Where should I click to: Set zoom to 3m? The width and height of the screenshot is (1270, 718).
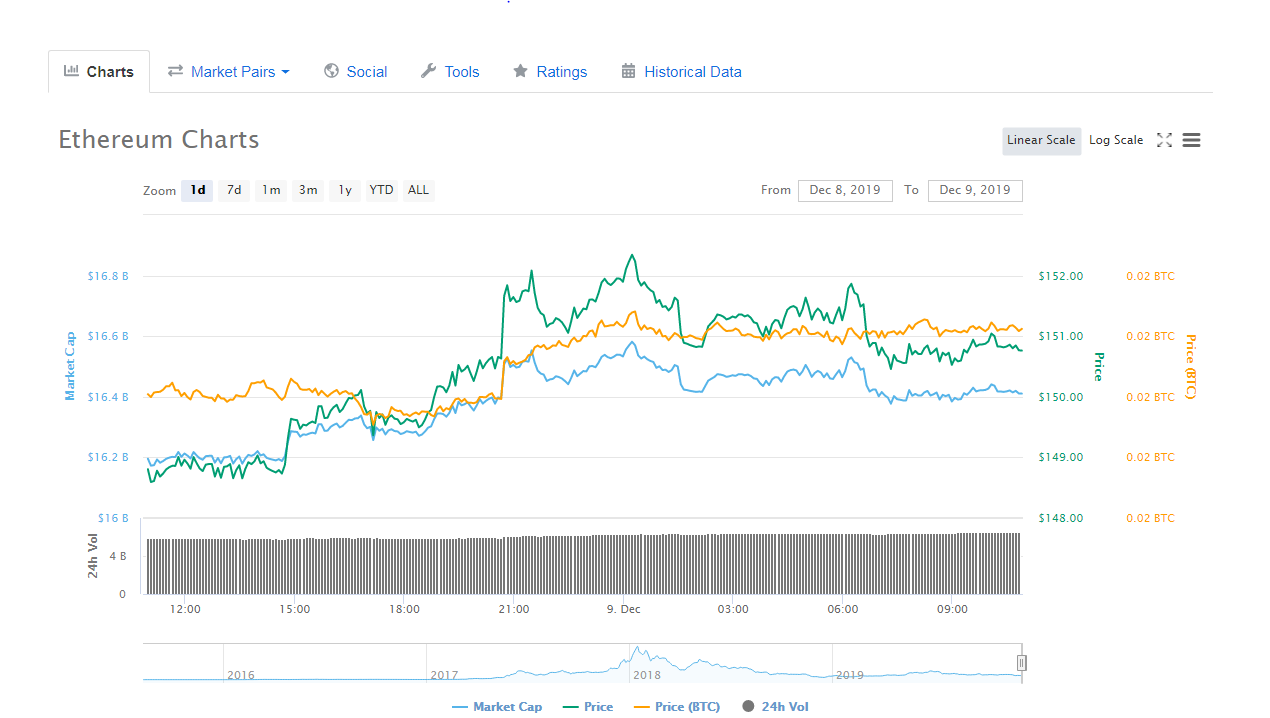pos(308,190)
